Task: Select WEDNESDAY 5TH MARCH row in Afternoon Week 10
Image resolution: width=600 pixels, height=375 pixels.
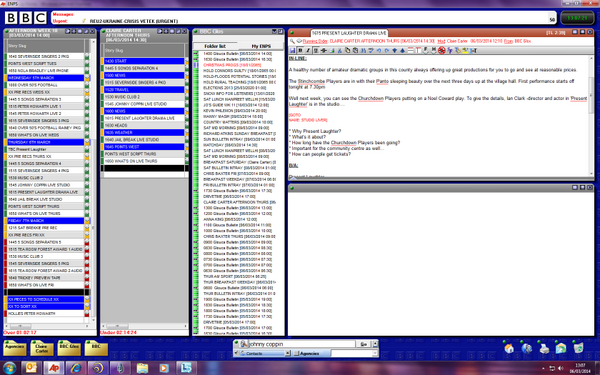Action: (47, 78)
